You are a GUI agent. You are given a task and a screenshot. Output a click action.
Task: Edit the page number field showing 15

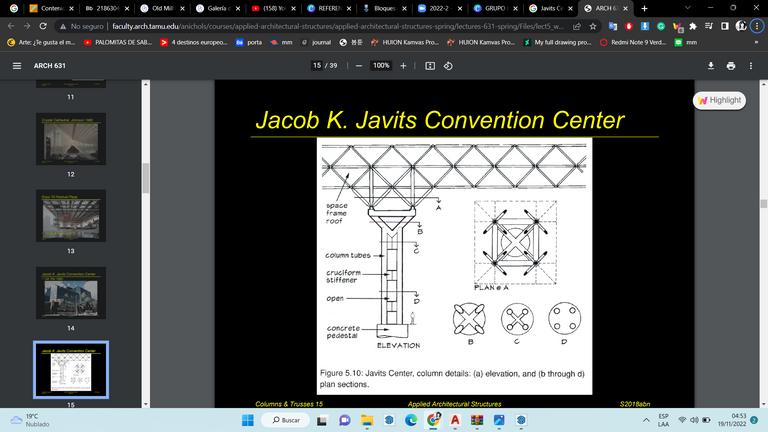coord(317,65)
